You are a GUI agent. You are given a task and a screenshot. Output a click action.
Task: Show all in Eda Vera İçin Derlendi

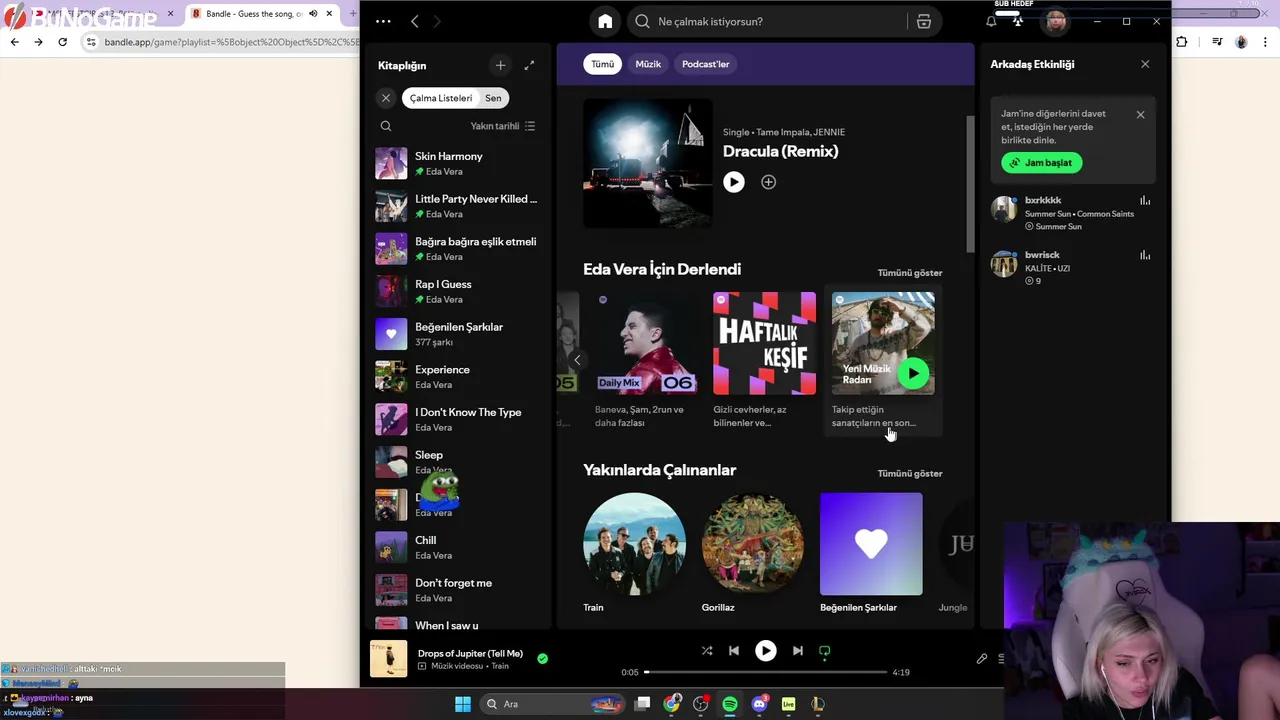910,273
